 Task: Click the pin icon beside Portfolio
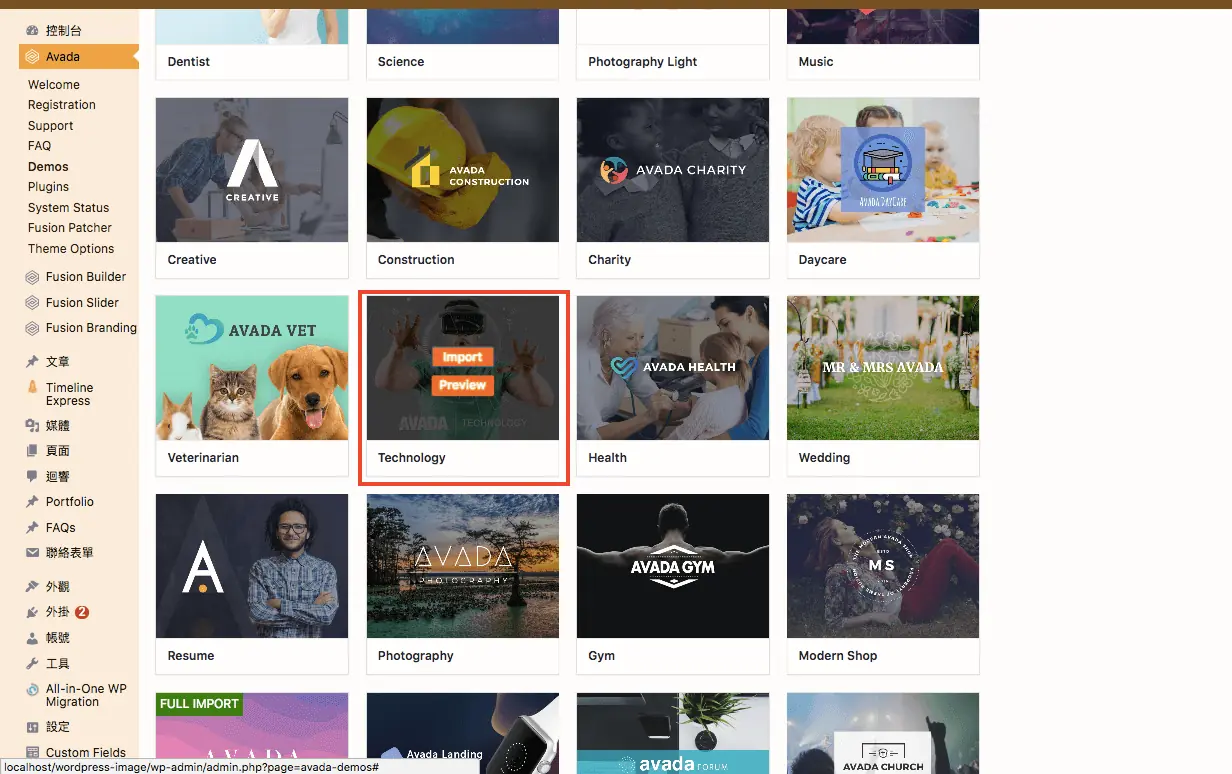(33, 502)
